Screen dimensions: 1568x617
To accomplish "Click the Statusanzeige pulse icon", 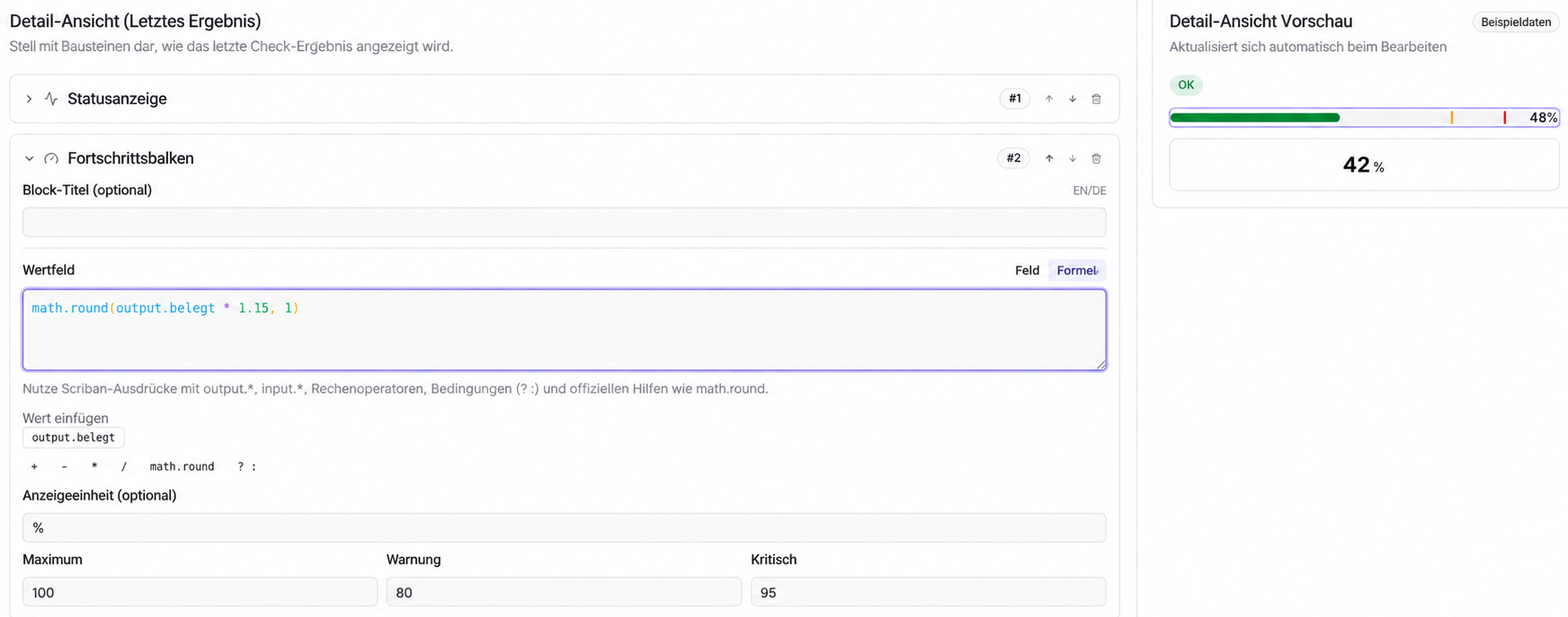I will pyautogui.click(x=51, y=98).
